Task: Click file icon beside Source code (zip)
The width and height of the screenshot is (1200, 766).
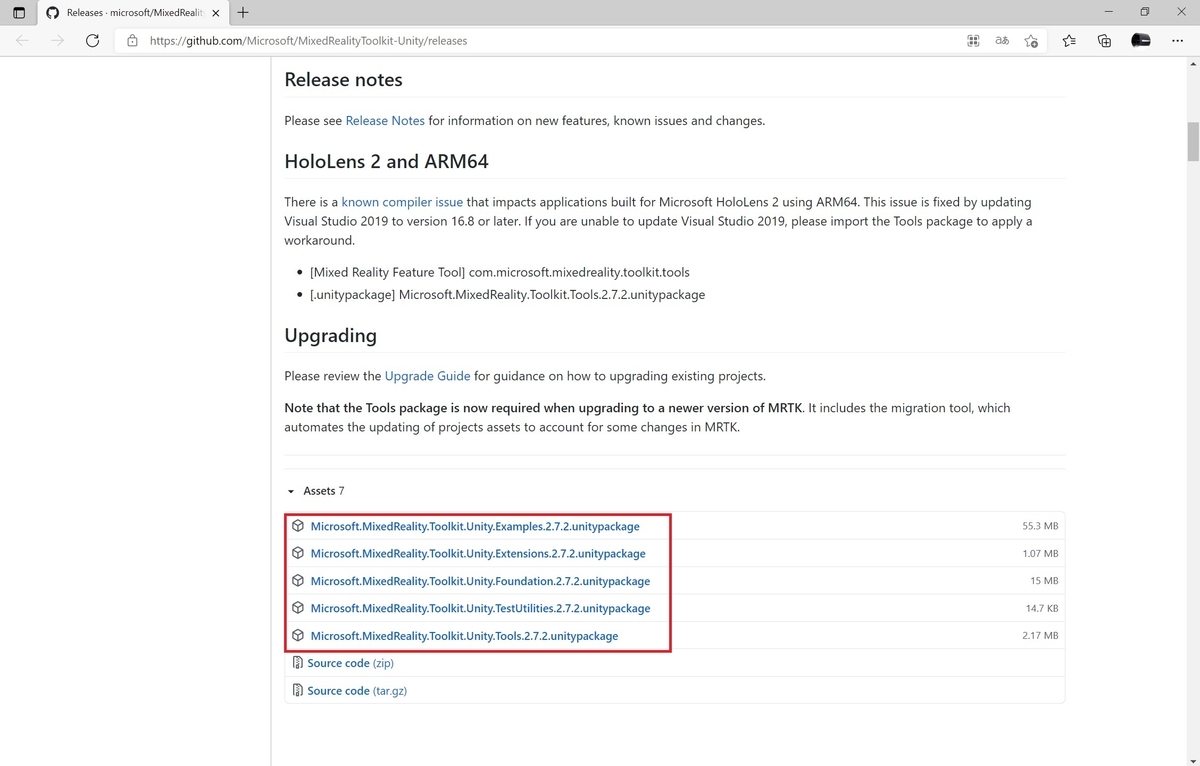Action: (297, 663)
